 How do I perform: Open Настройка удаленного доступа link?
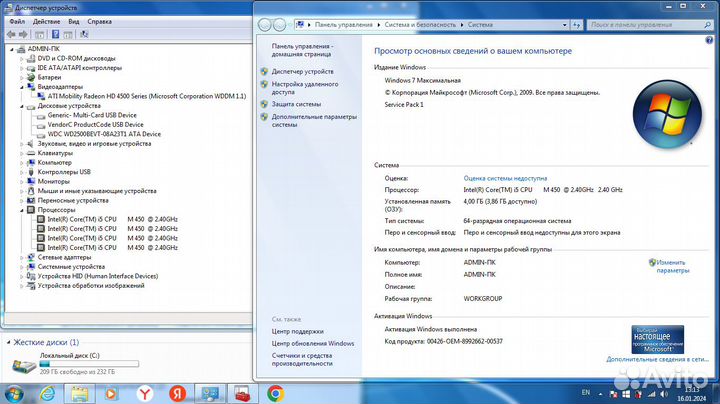[305, 88]
